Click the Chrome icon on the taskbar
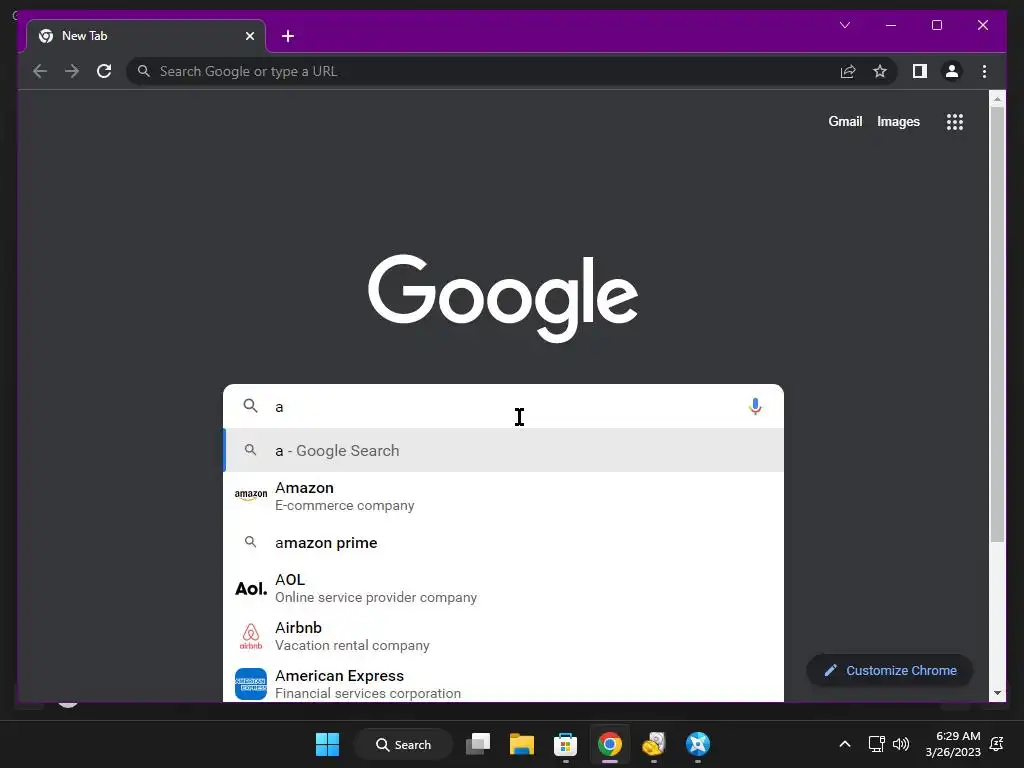Screen dimensions: 1024x768 click(609, 744)
